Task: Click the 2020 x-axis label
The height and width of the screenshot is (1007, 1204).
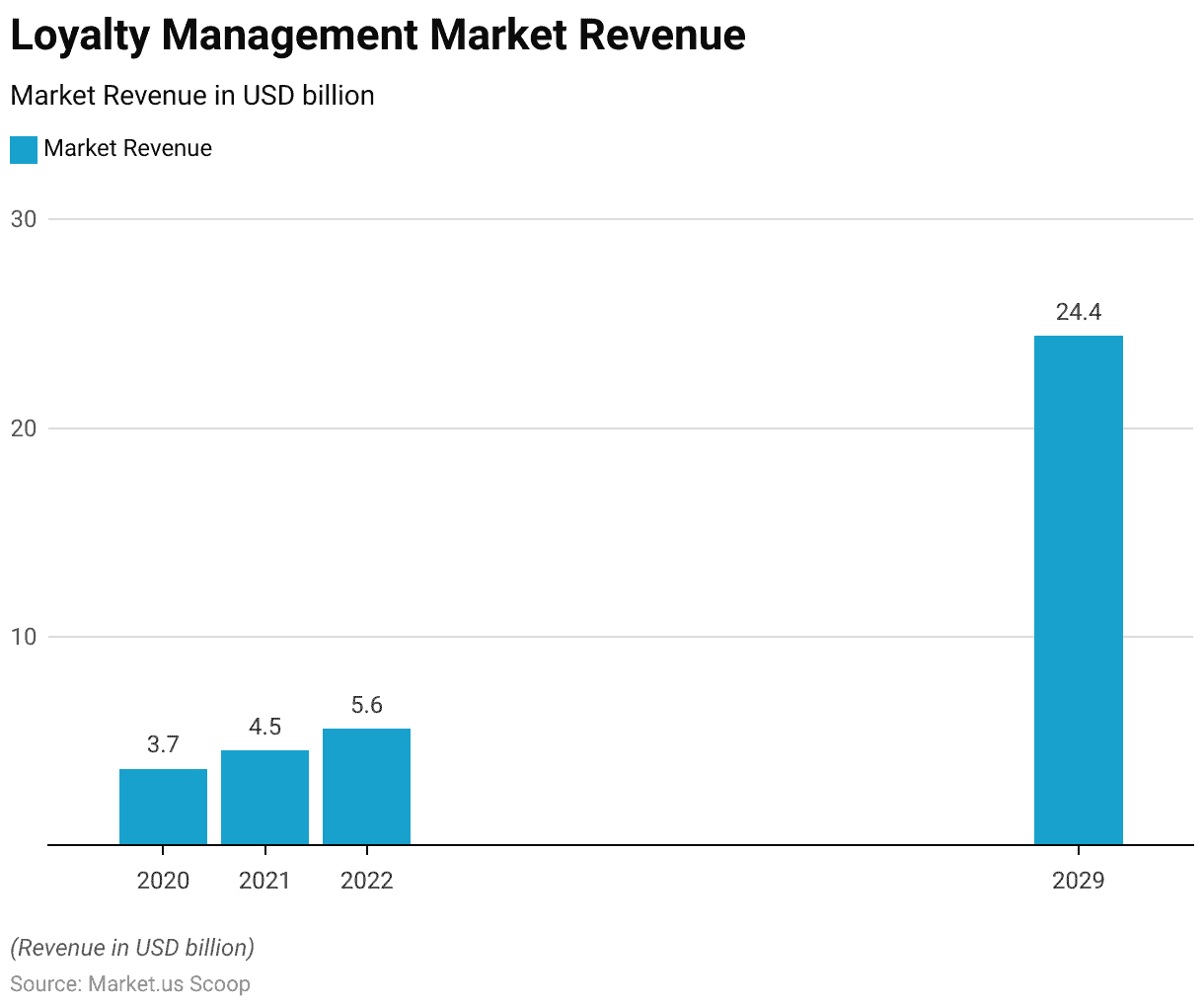Action: click(163, 881)
